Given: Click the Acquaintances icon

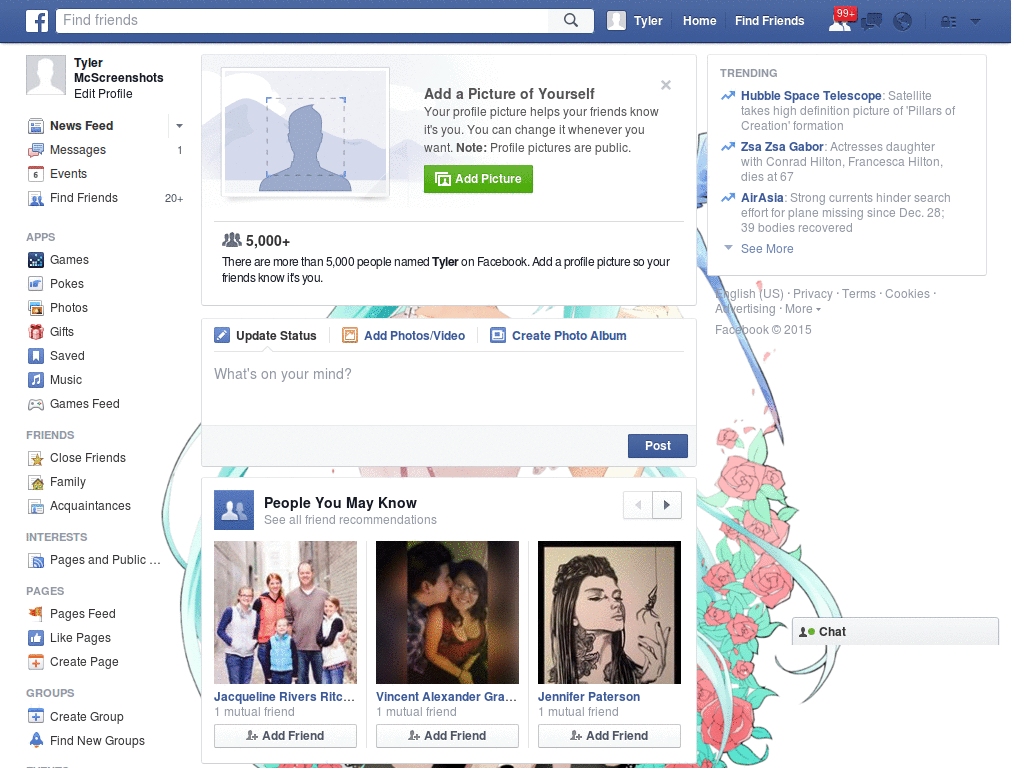Looking at the screenshot, I should [x=36, y=506].
